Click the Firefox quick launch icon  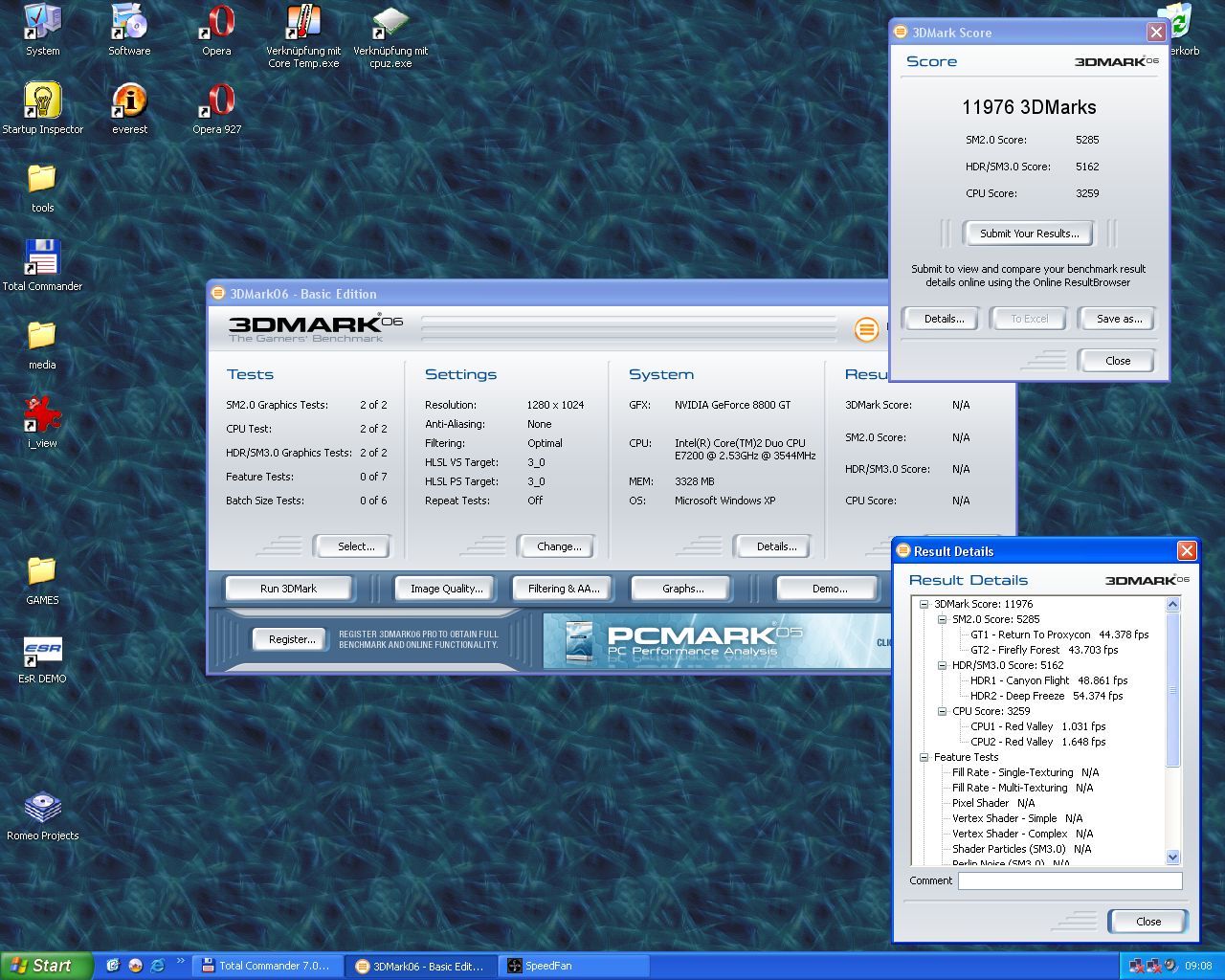pos(135,966)
